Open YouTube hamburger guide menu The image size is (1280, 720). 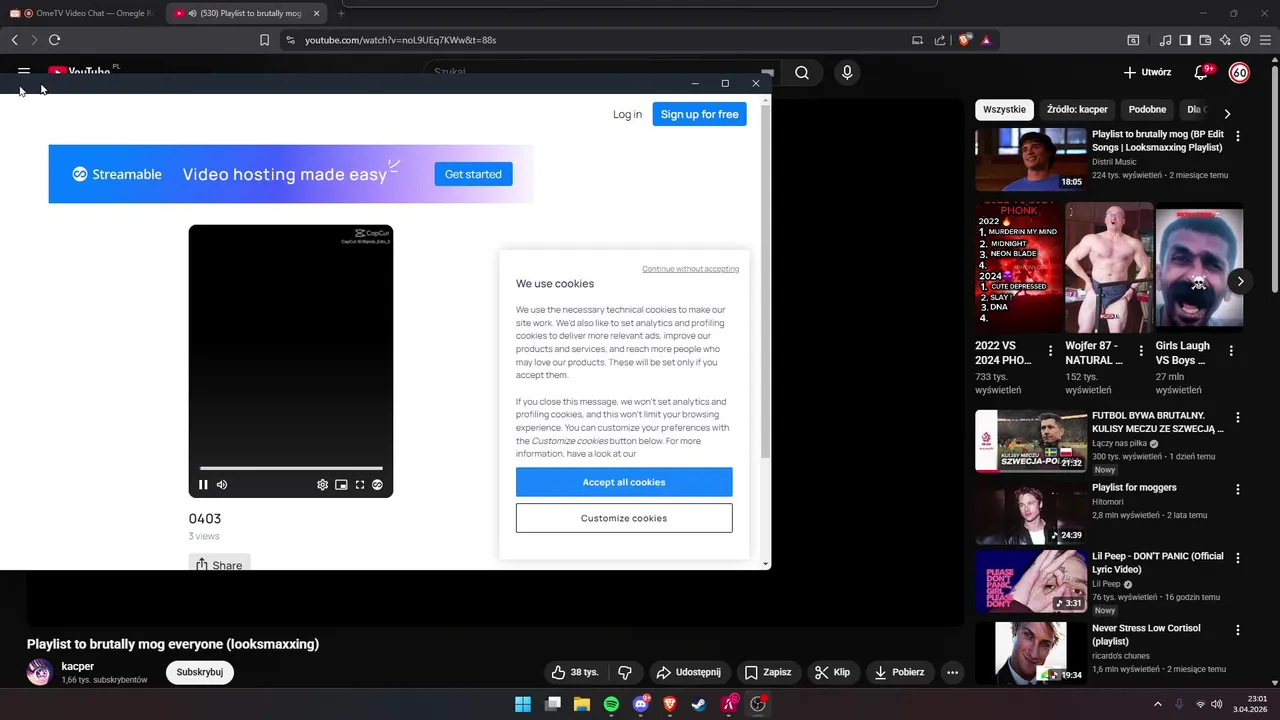24,72
